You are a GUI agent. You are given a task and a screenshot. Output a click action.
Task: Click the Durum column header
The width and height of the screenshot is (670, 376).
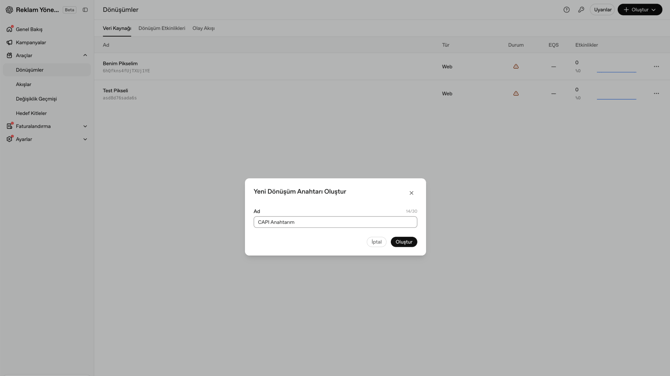click(x=516, y=45)
